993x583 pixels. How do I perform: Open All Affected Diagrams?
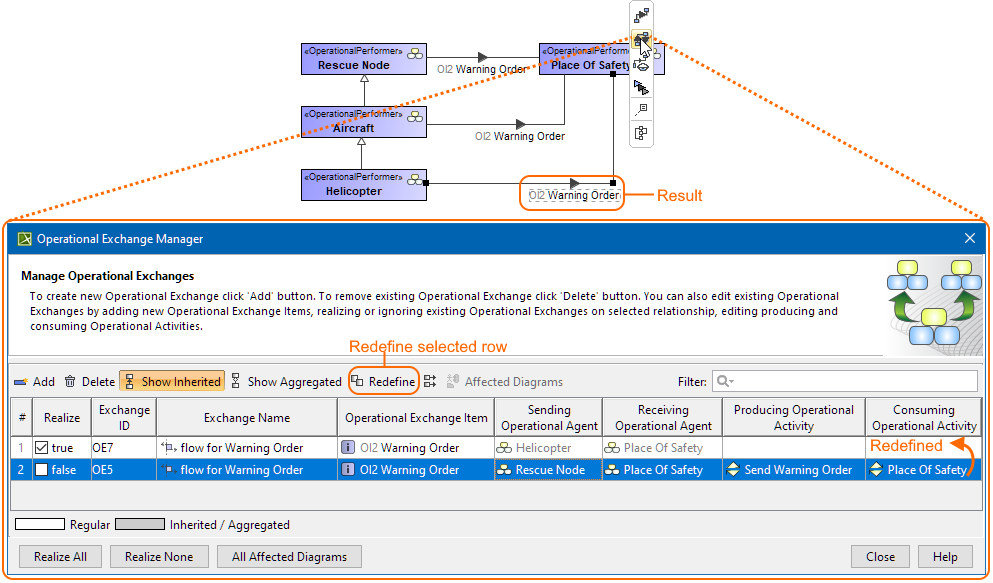pyautogui.click(x=289, y=556)
